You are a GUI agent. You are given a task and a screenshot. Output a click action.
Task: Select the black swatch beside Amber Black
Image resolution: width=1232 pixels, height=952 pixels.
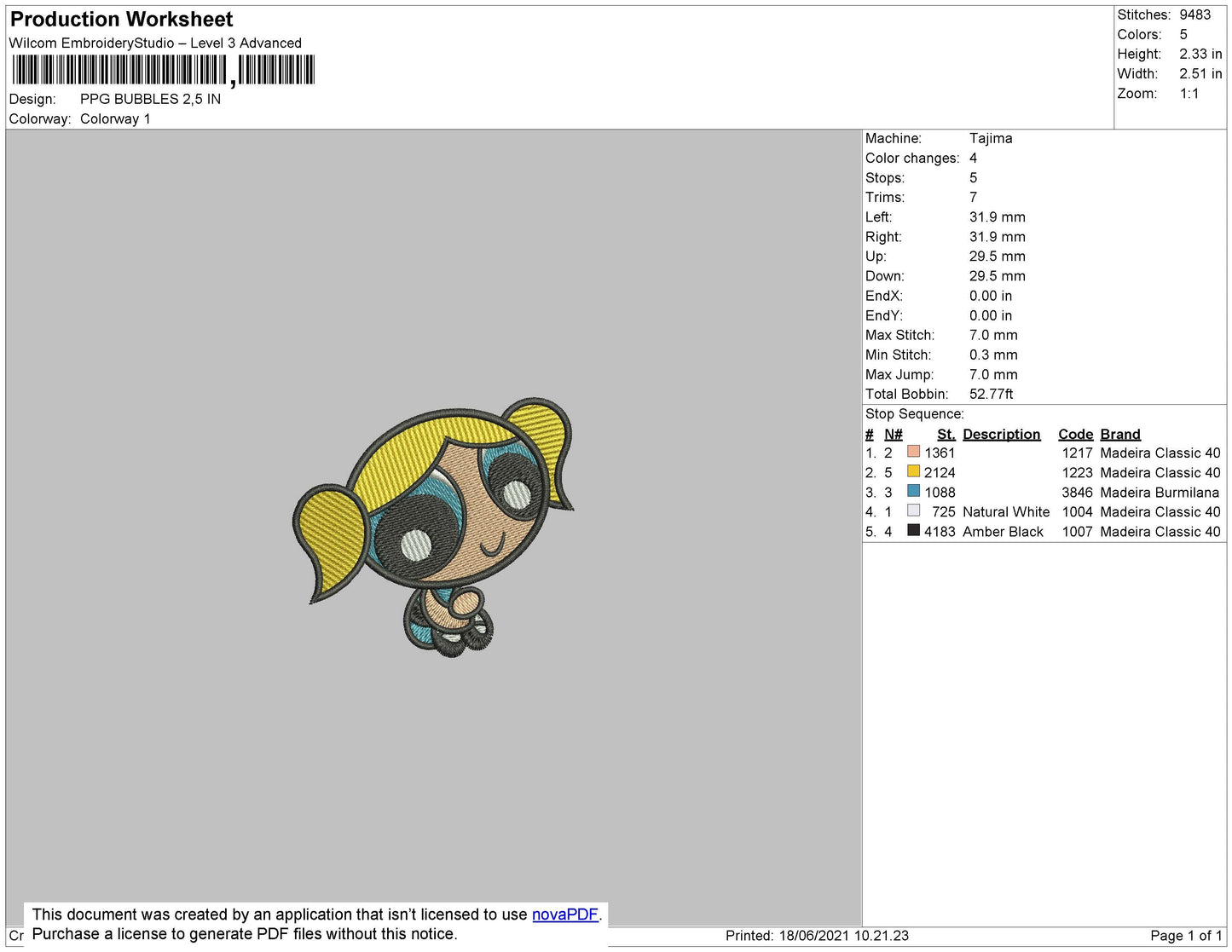point(914,530)
